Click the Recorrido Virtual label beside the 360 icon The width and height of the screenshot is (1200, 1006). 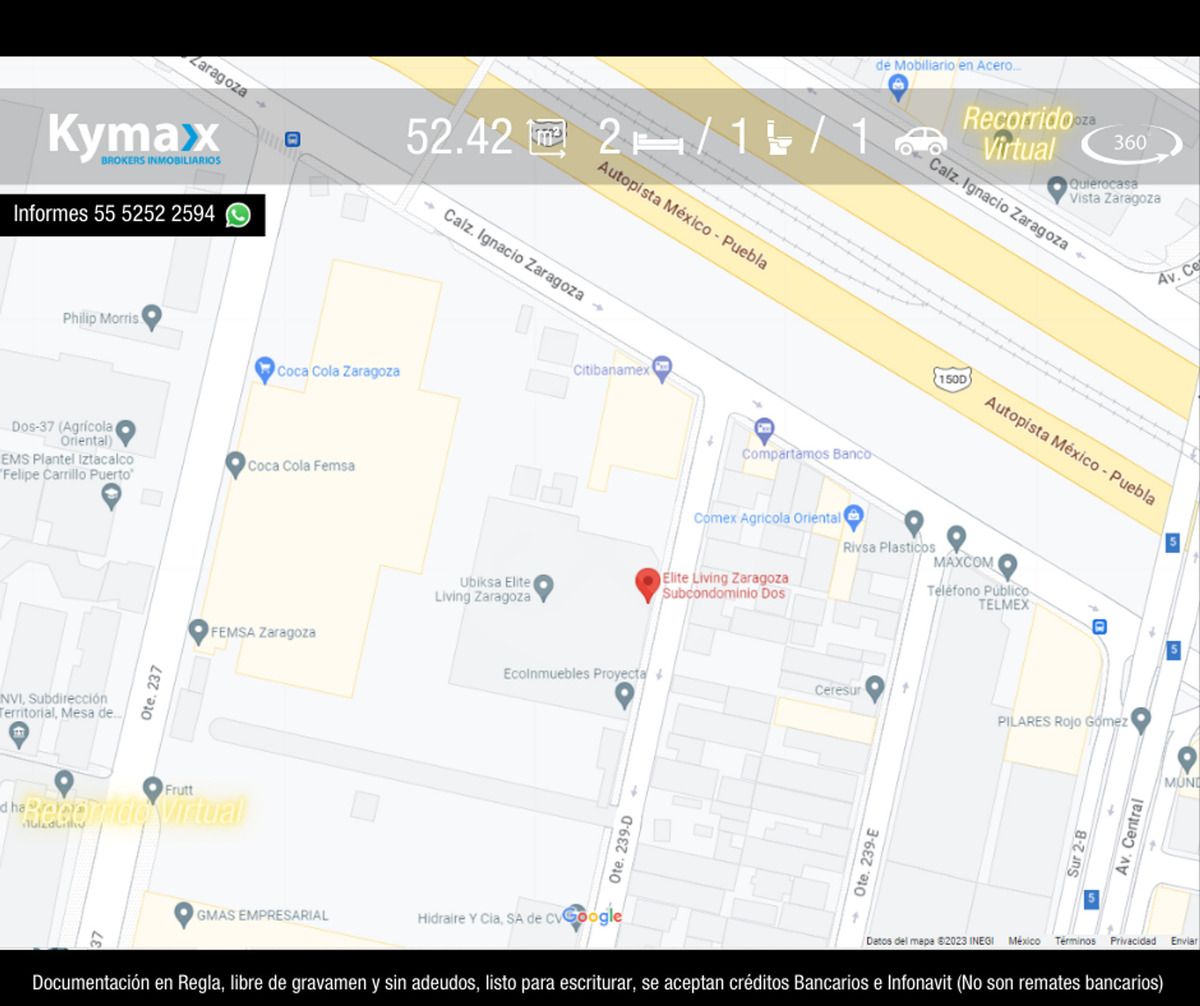(x=1017, y=134)
